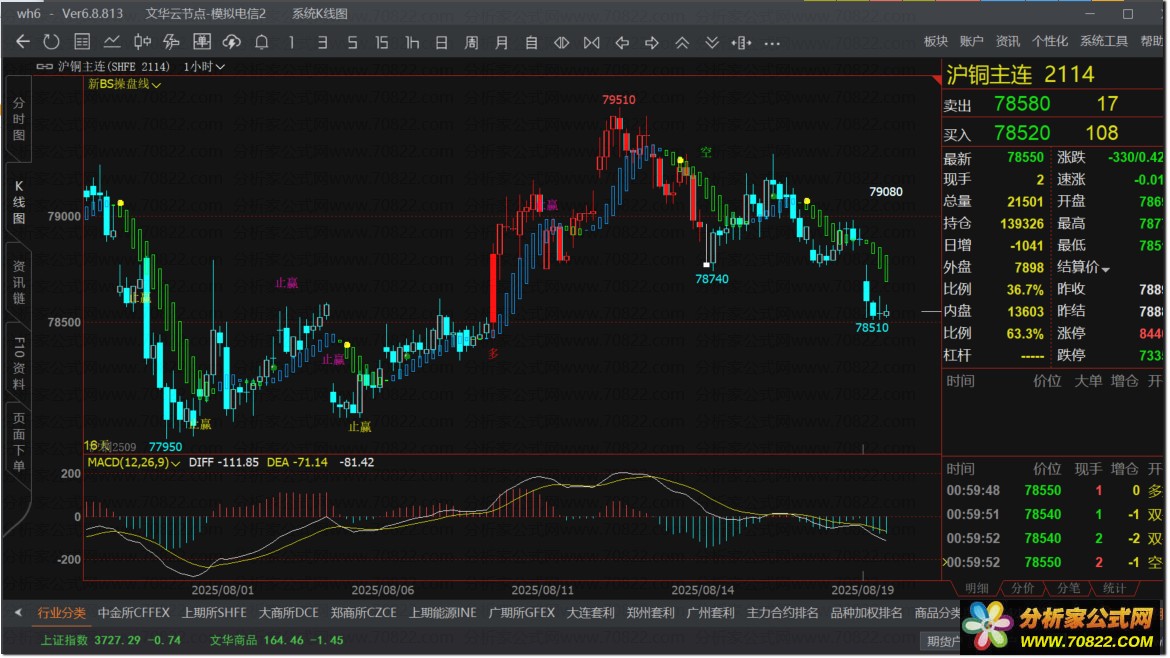Screen dimensions: 1170x658
Task: Select the 统计 tab
Action: click(x=1114, y=589)
